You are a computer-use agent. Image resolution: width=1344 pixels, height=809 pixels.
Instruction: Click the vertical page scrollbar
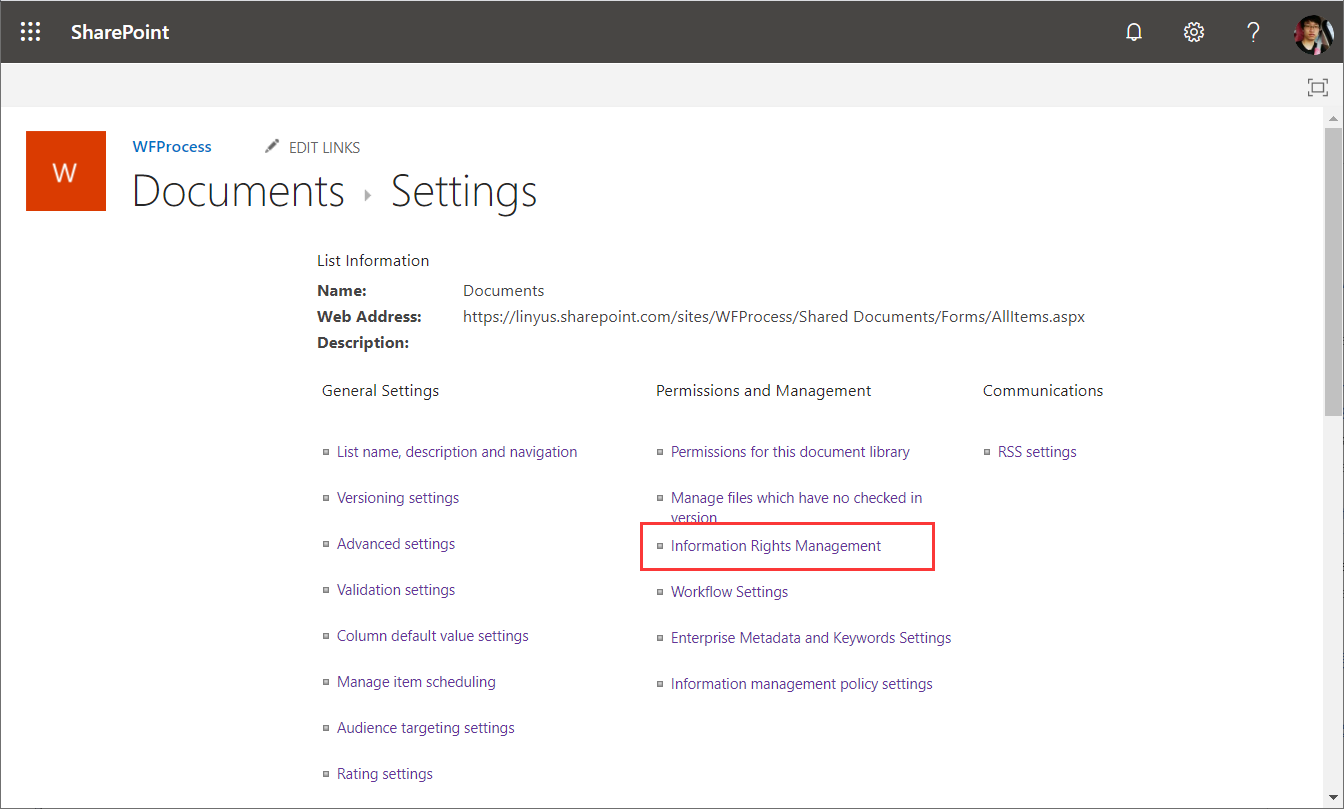click(x=1333, y=270)
